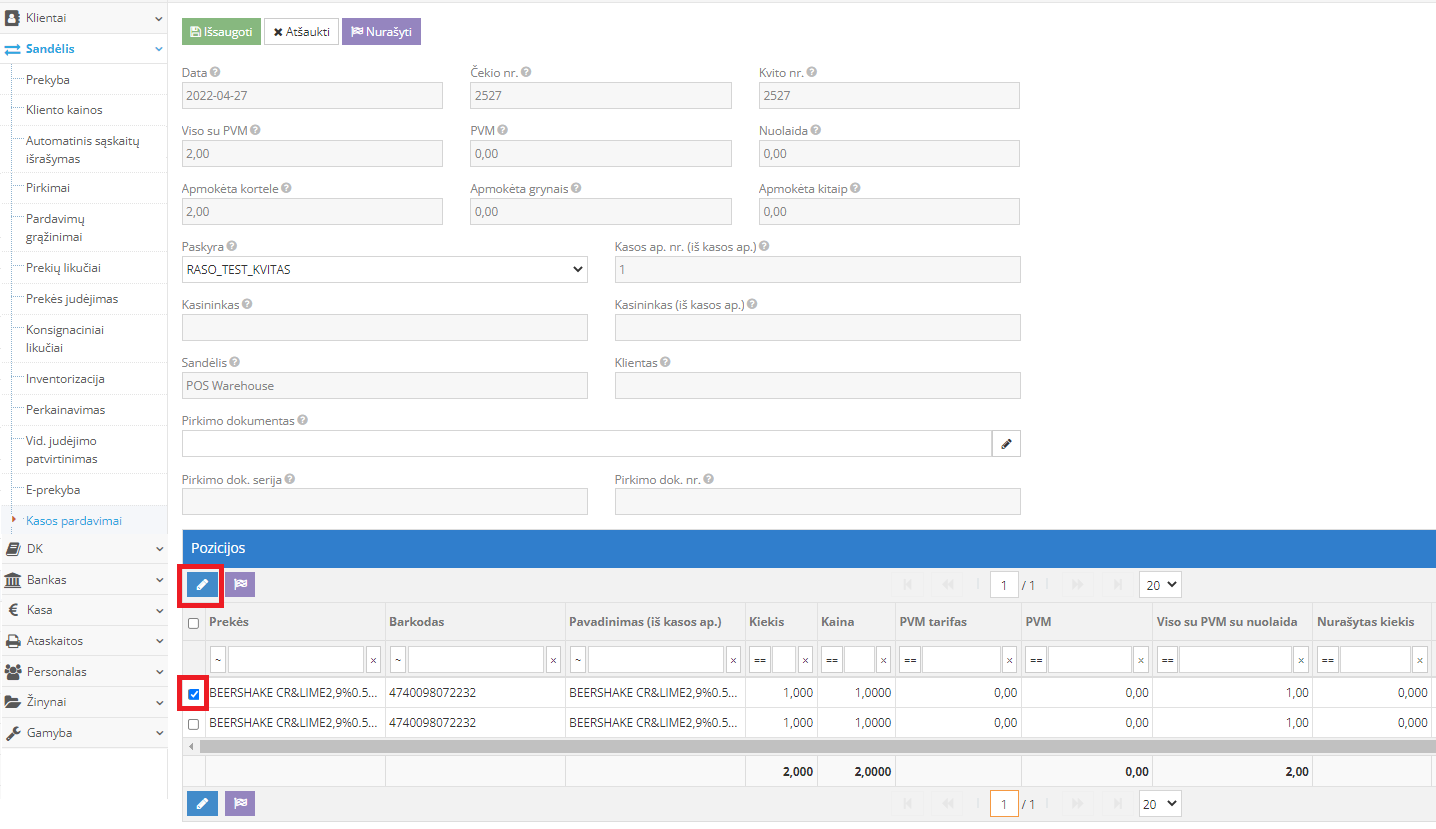The width and height of the screenshot is (1436, 829).
Task: Click the Atšaukti cancel button
Action: (x=301, y=32)
